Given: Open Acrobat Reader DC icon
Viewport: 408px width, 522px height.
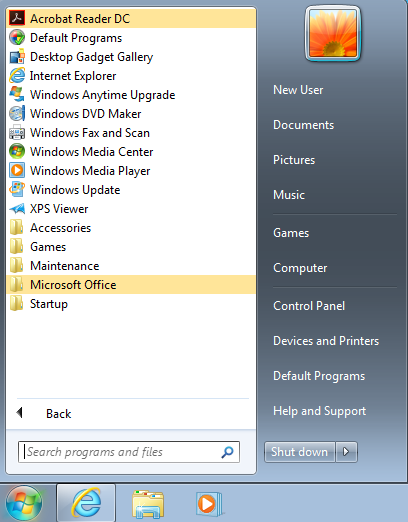Looking at the screenshot, I should [x=17, y=18].
